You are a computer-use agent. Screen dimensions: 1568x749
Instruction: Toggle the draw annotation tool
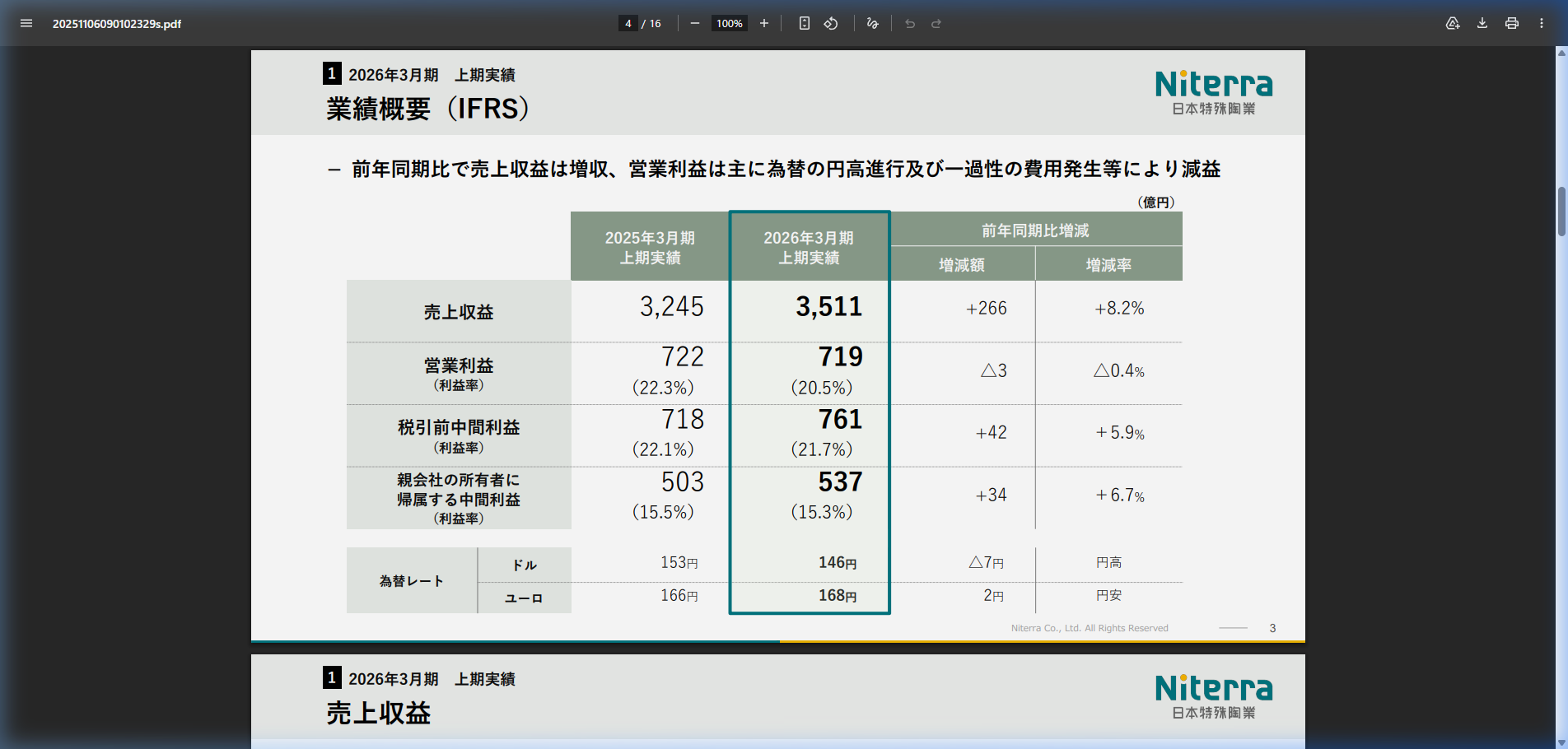click(873, 23)
